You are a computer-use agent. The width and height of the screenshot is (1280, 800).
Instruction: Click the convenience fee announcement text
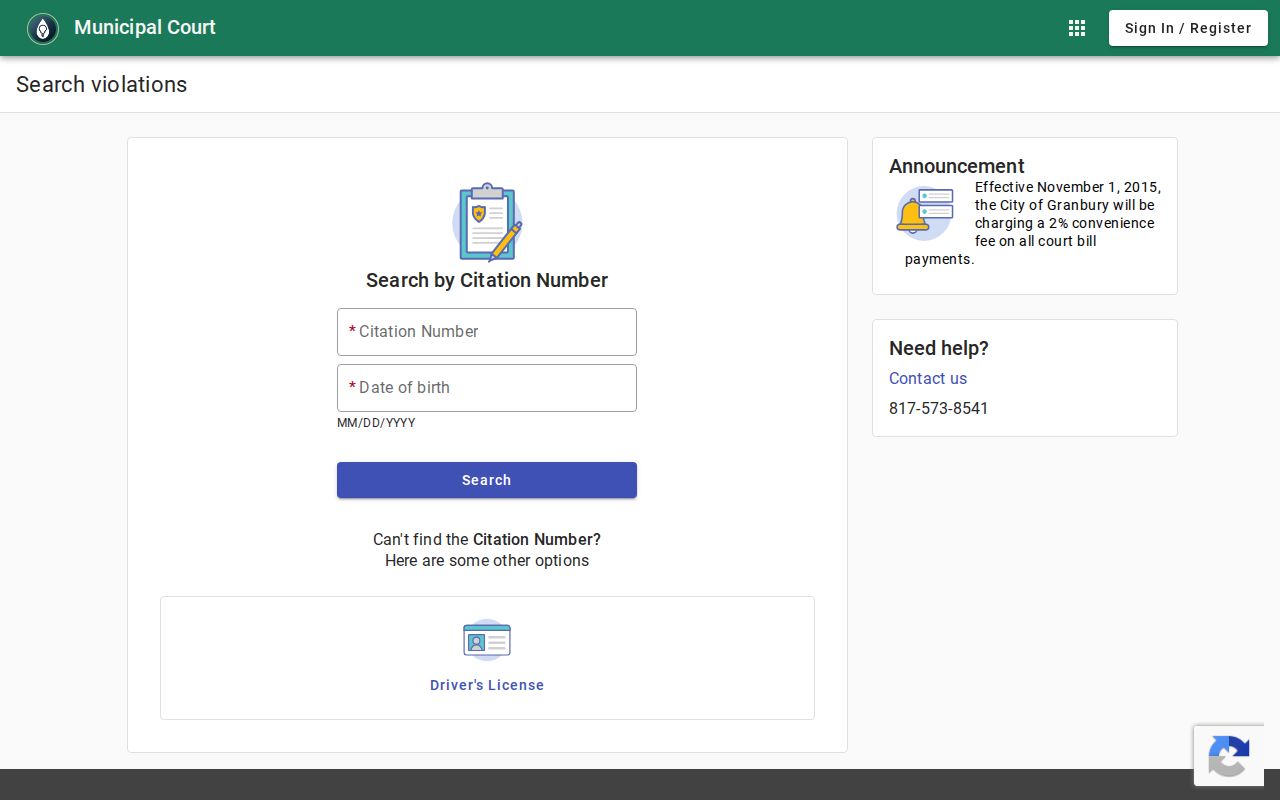click(x=1033, y=223)
